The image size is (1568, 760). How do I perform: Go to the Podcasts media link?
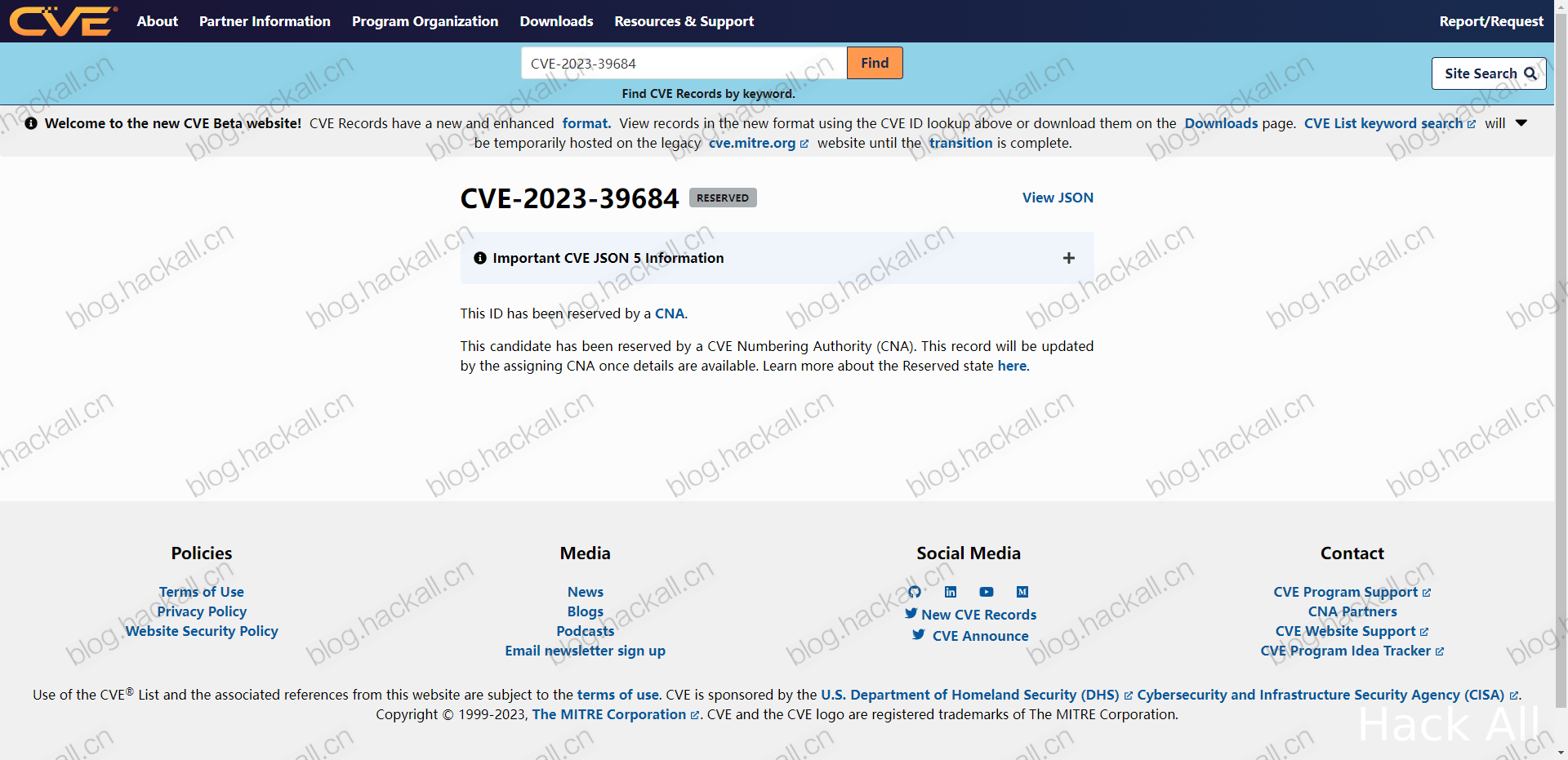[x=586, y=631]
